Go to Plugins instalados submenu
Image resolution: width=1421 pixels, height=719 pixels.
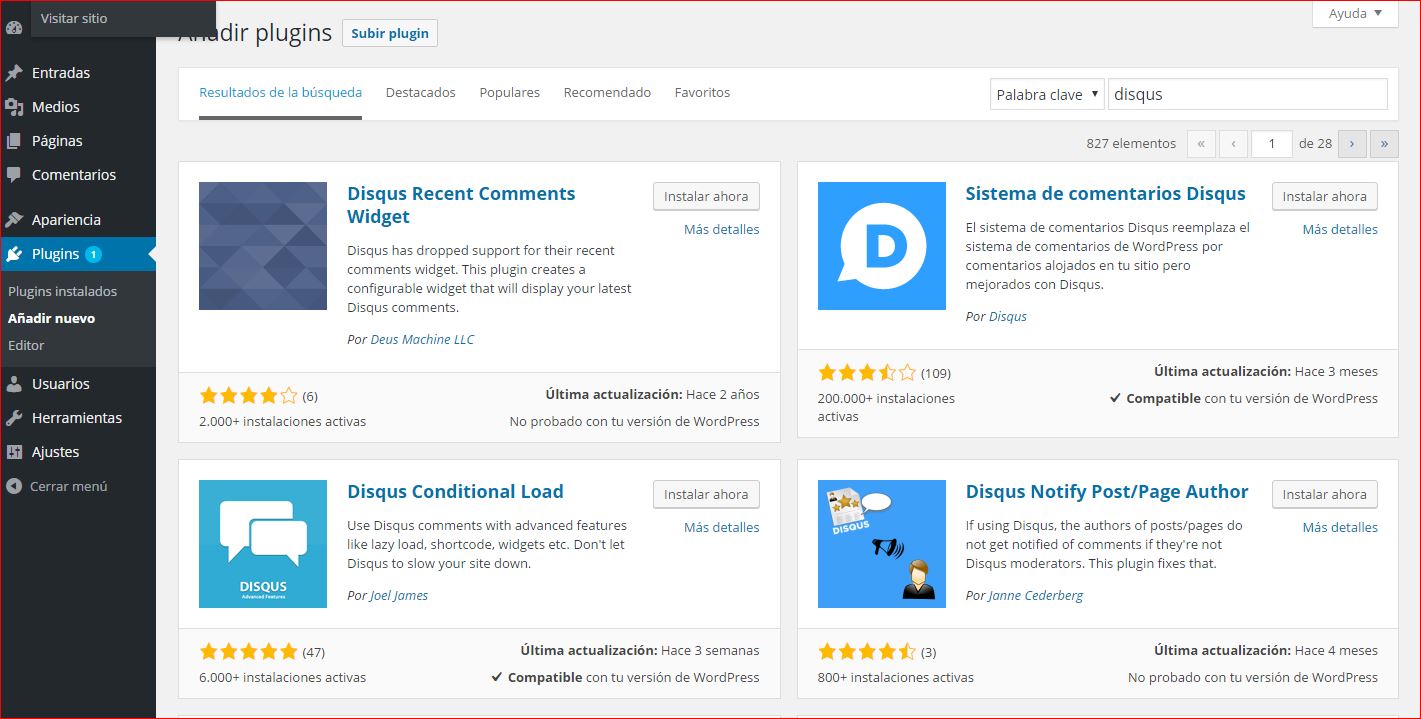(x=62, y=291)
